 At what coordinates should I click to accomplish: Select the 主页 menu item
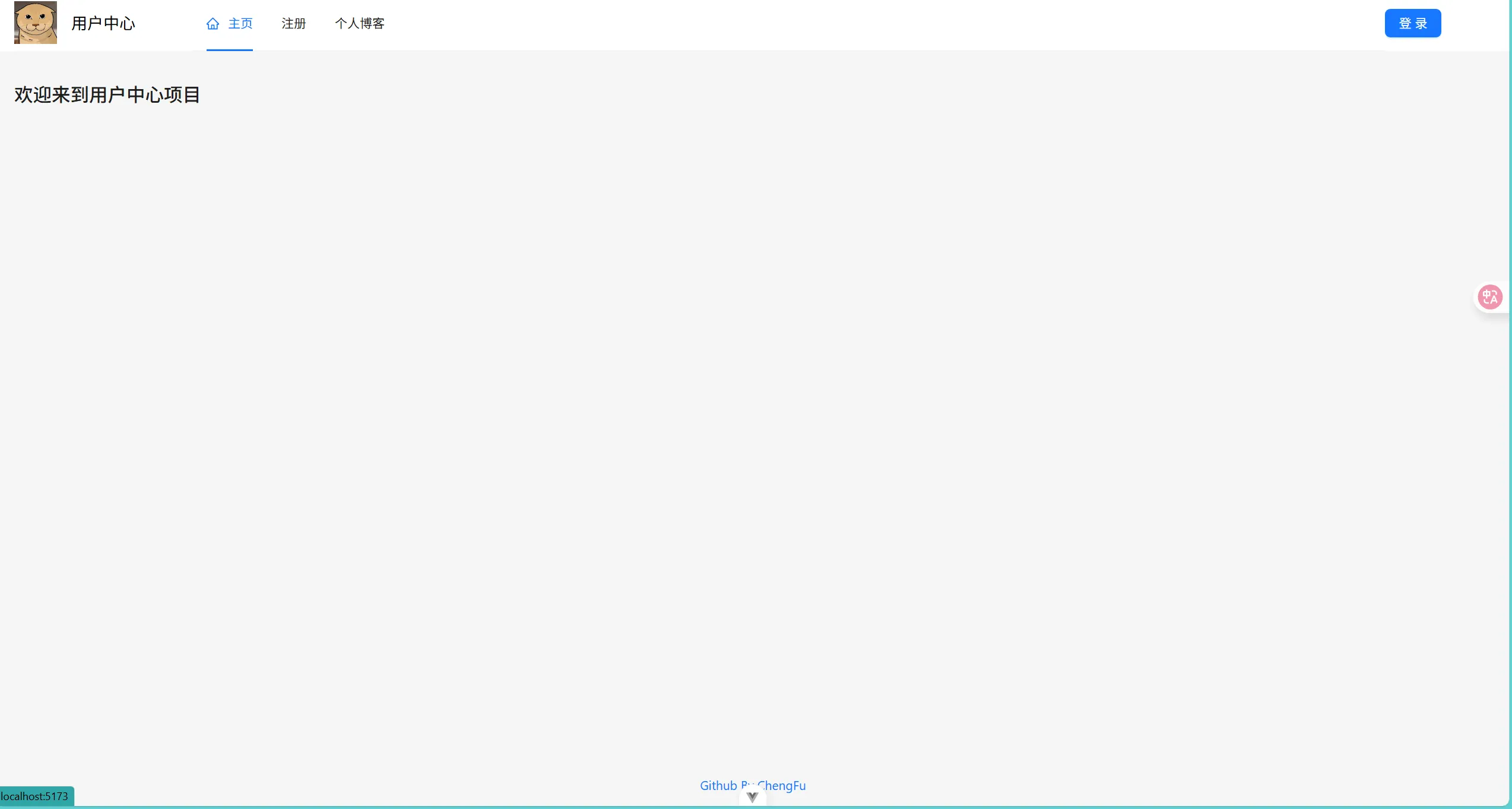[x=230, y=24]
